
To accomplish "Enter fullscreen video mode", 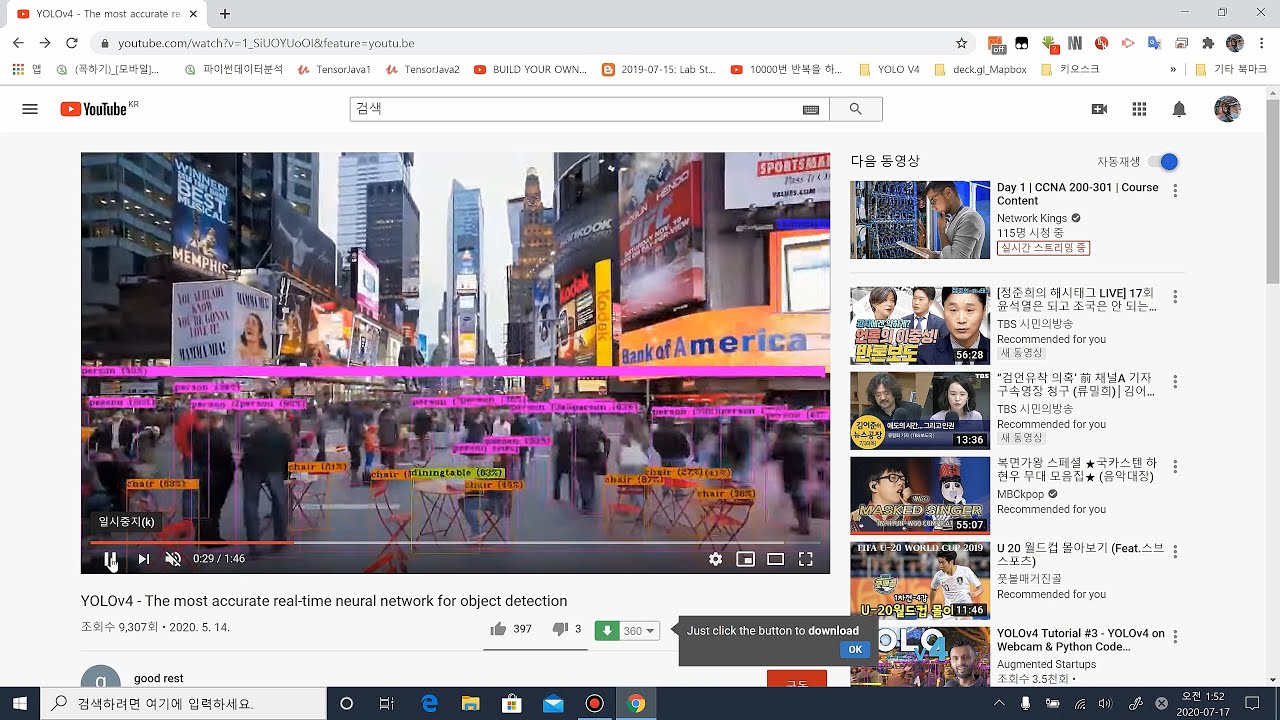I will 806,559.
